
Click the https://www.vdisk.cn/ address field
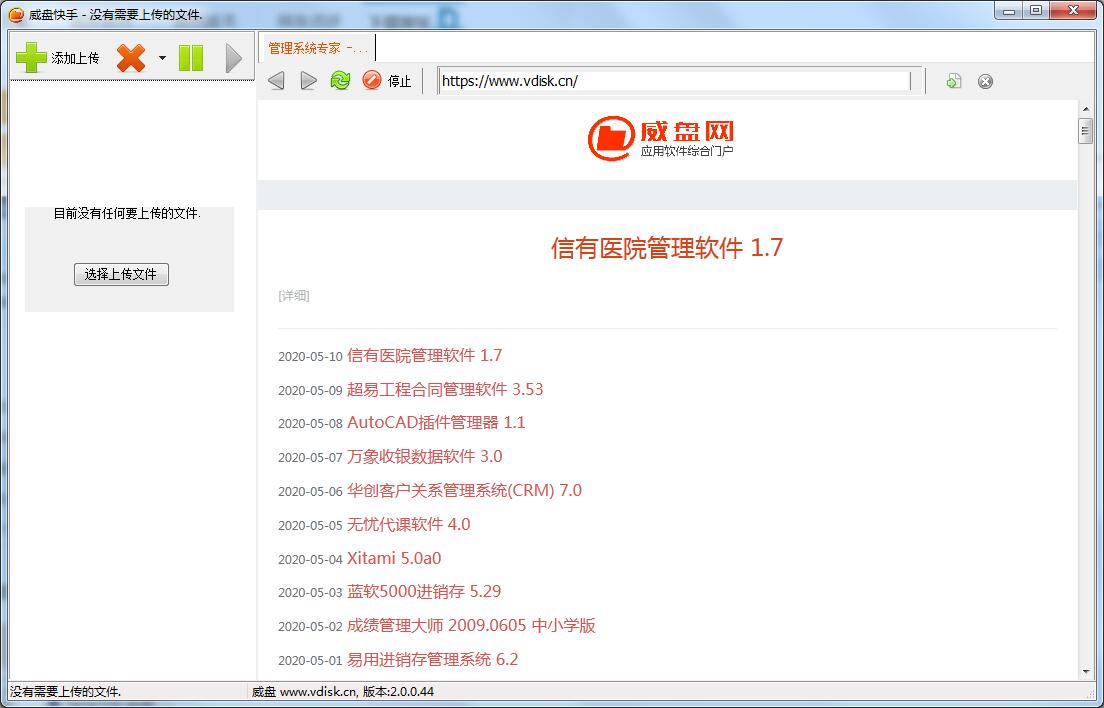point(674,81)
